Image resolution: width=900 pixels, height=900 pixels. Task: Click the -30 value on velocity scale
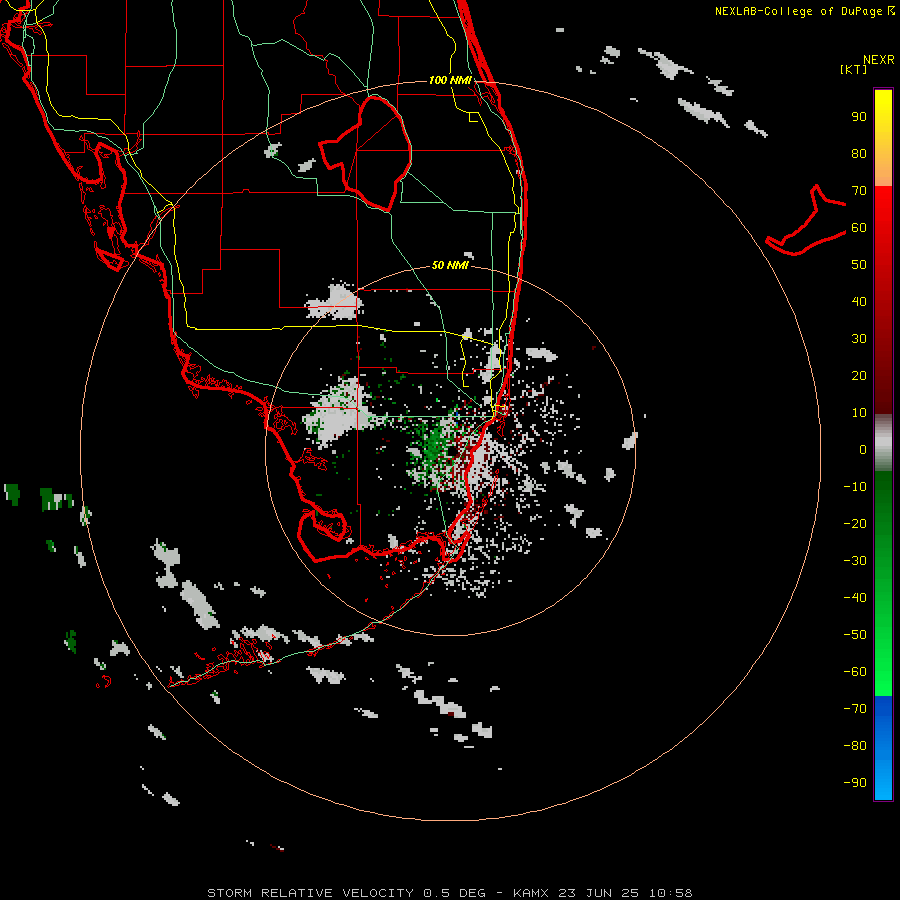[x=855, y=561]
